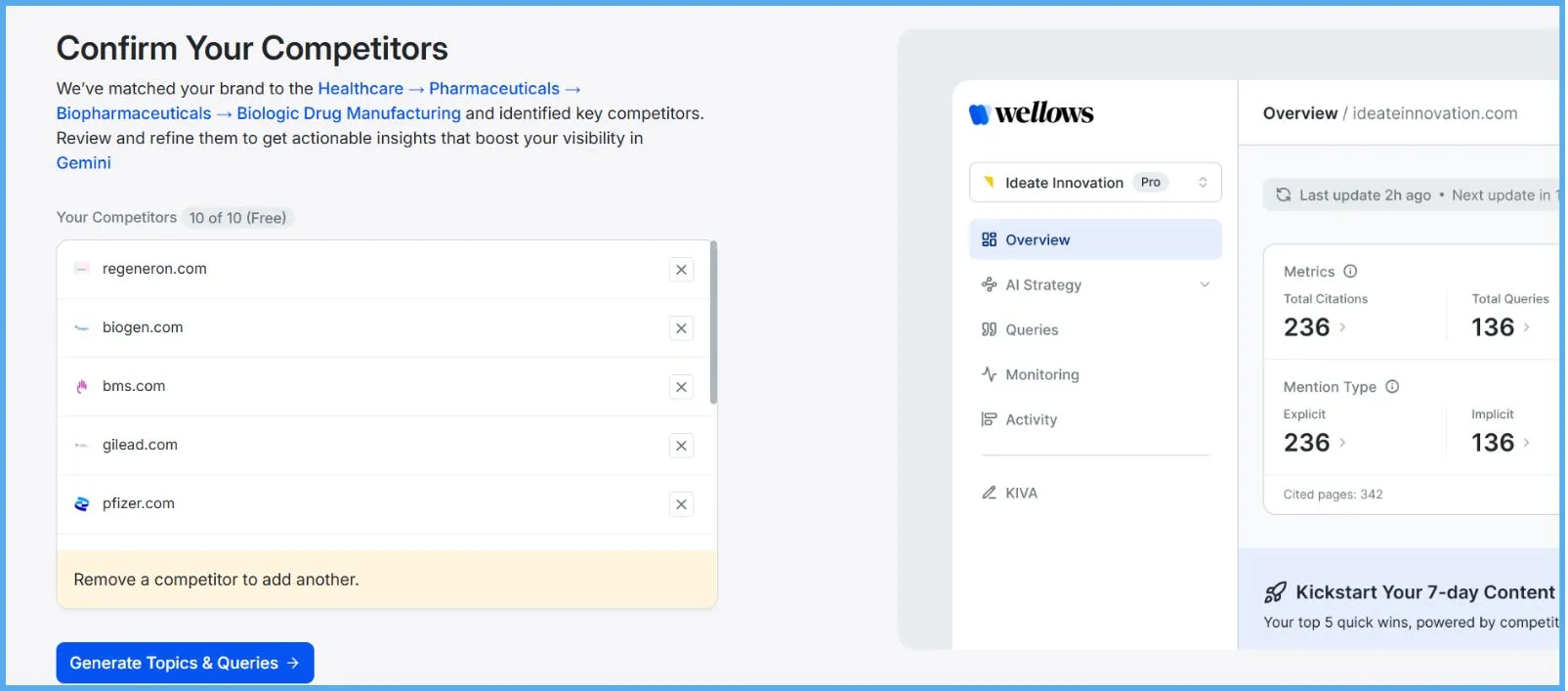
Task: Click the KIVA pencil icon
Action: 989,493
